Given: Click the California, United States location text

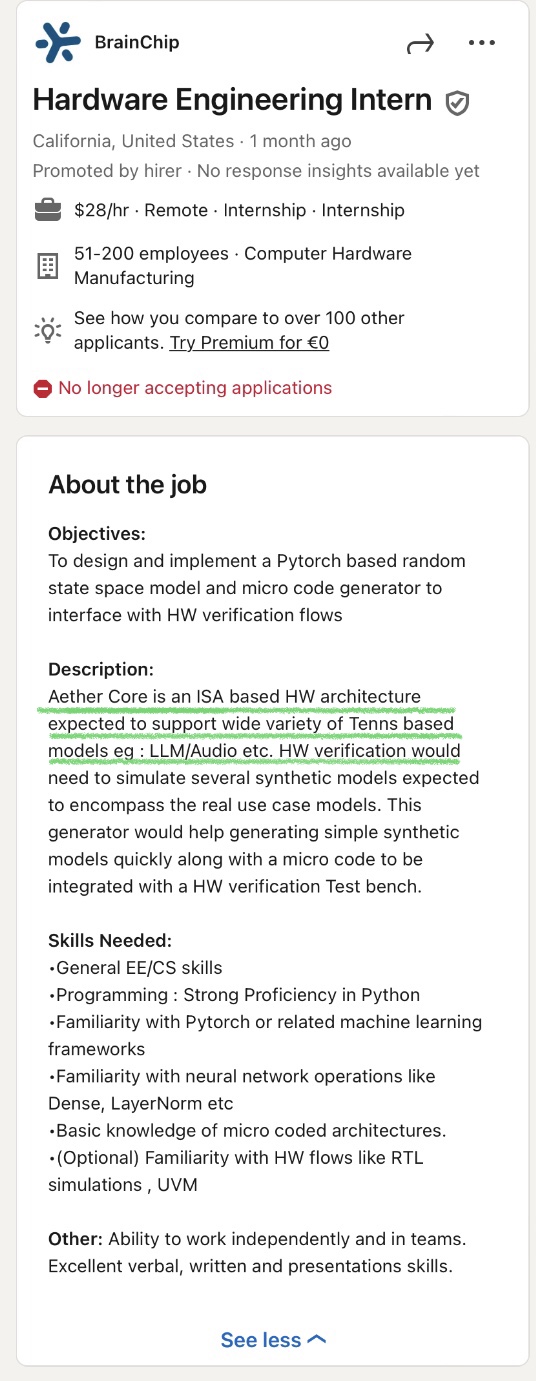Looking at the screenshot, I should point(133,141).
